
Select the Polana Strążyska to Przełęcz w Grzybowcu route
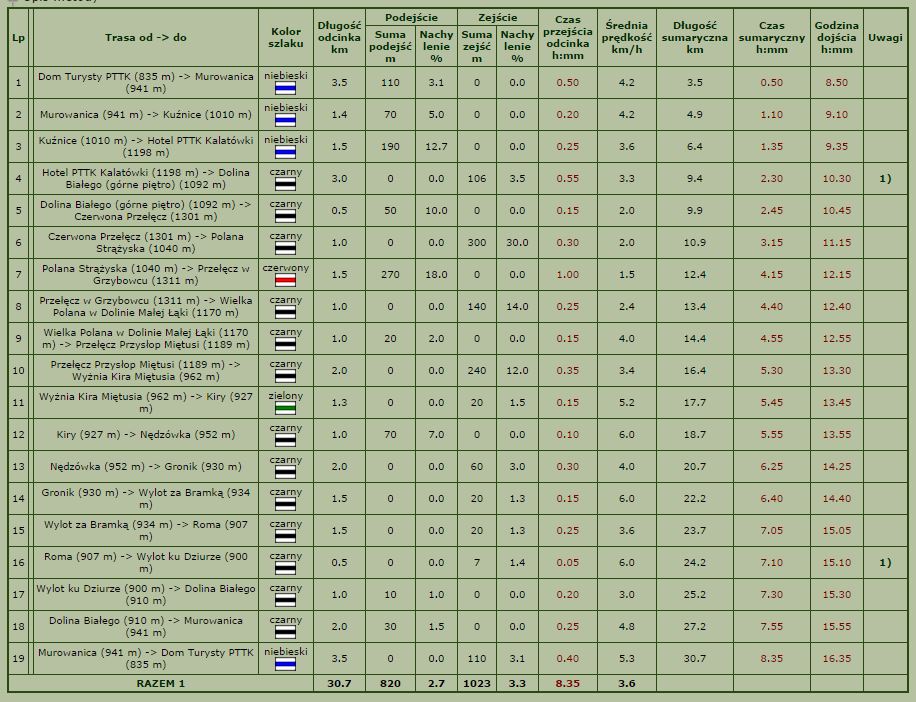point(145,274)
